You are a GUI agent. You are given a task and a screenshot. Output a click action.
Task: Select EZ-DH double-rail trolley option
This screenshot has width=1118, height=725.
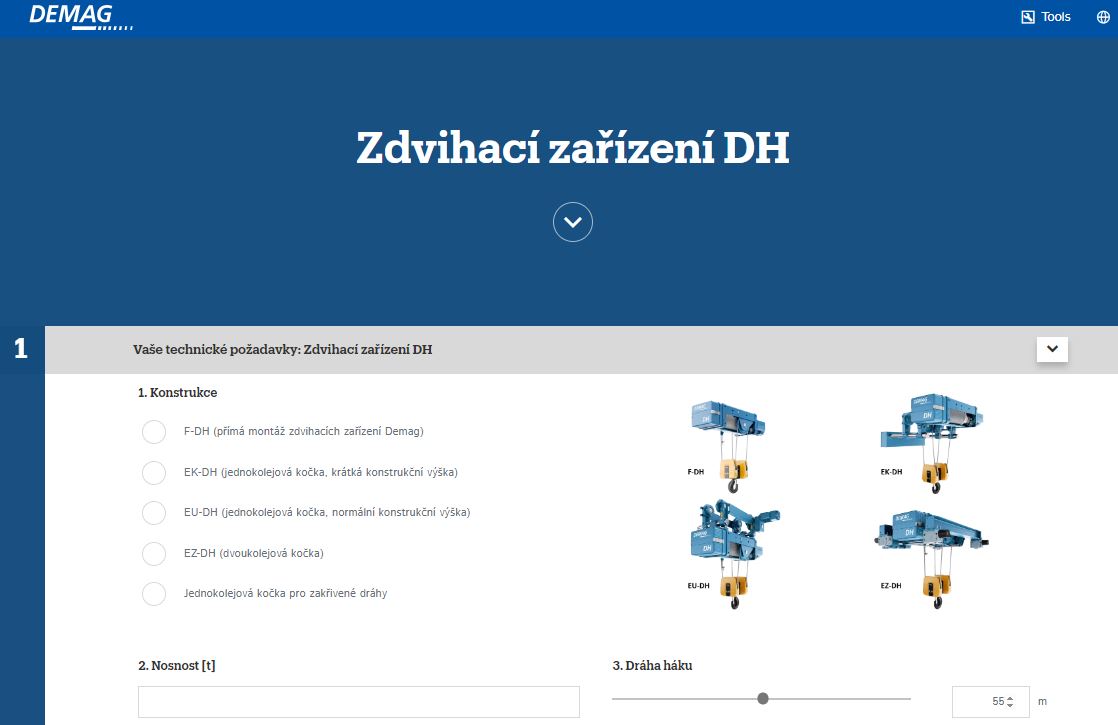click(x=154, y=553)
